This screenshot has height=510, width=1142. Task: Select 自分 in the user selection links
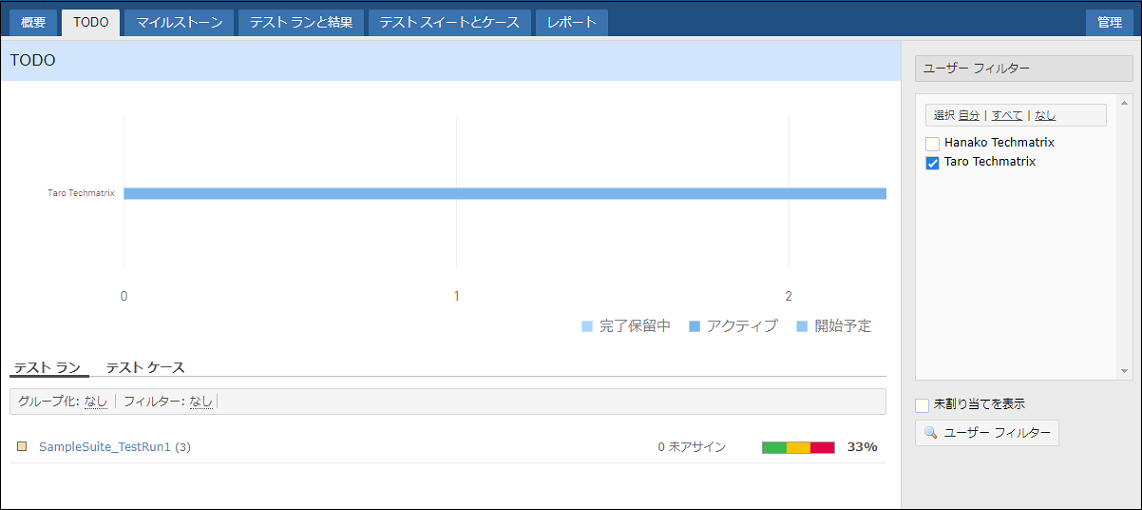click(969, 115)
